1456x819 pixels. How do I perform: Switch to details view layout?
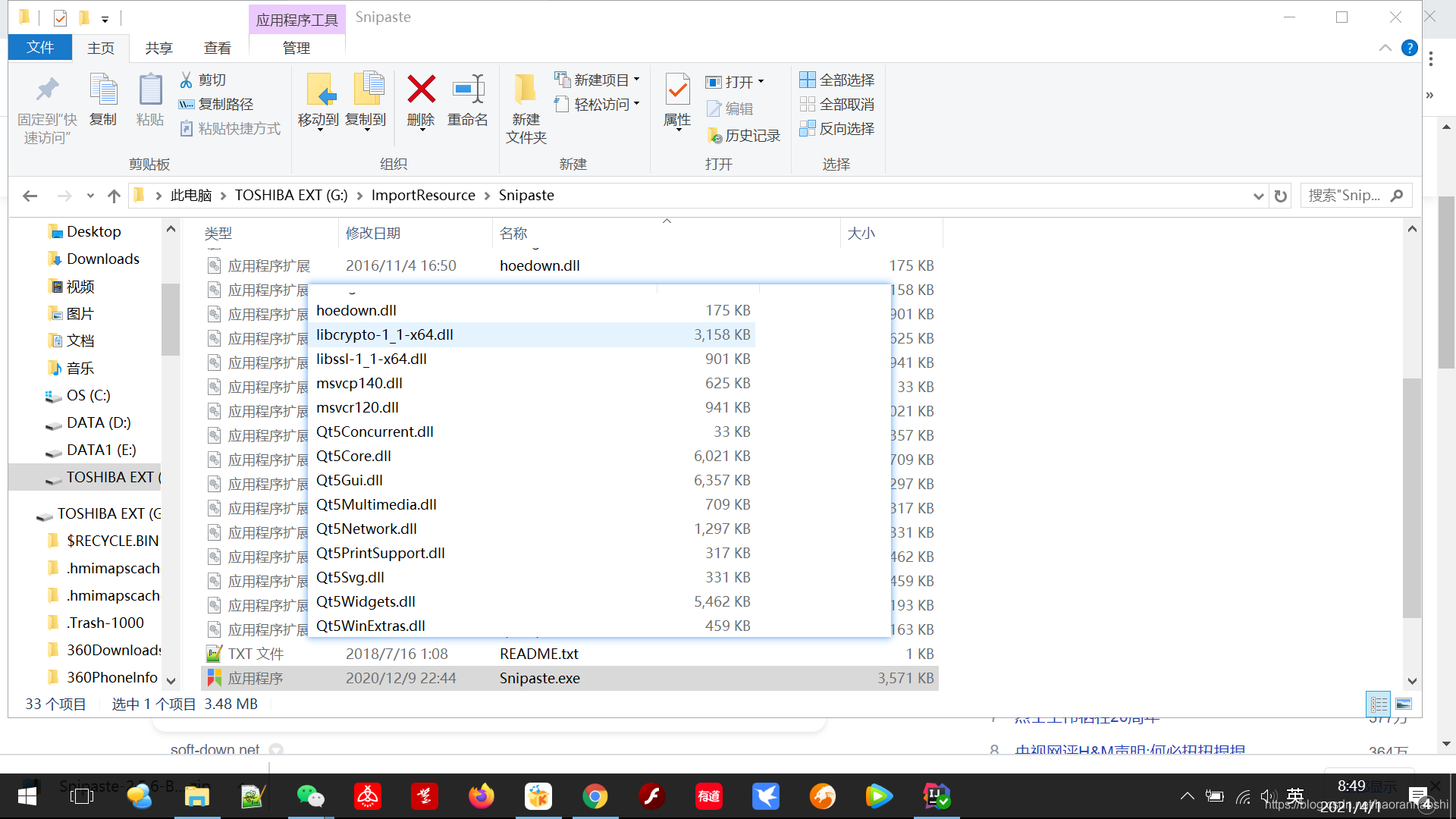coord(1379,704)
